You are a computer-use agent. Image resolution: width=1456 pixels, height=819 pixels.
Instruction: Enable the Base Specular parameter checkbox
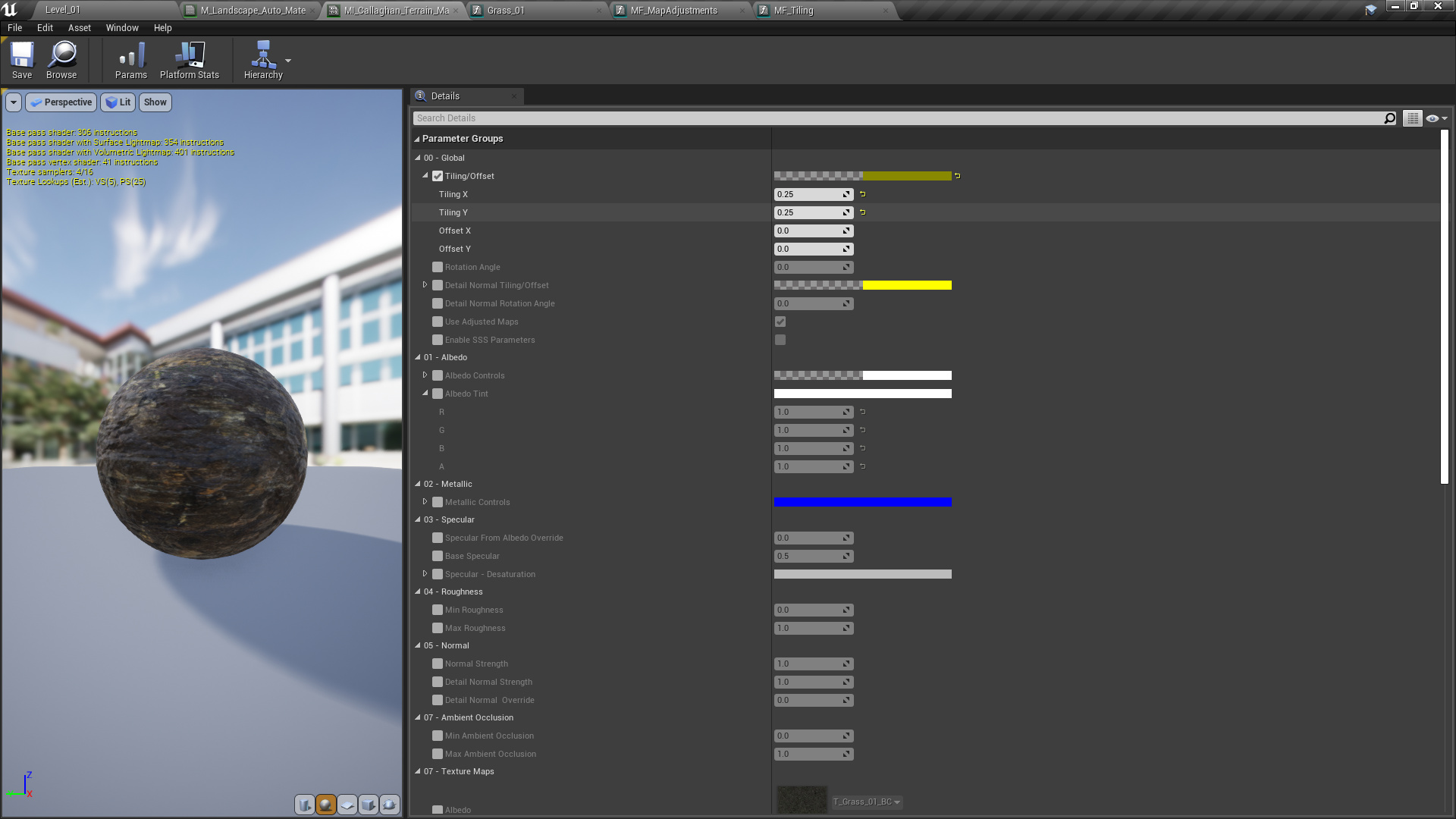point(438,556)
